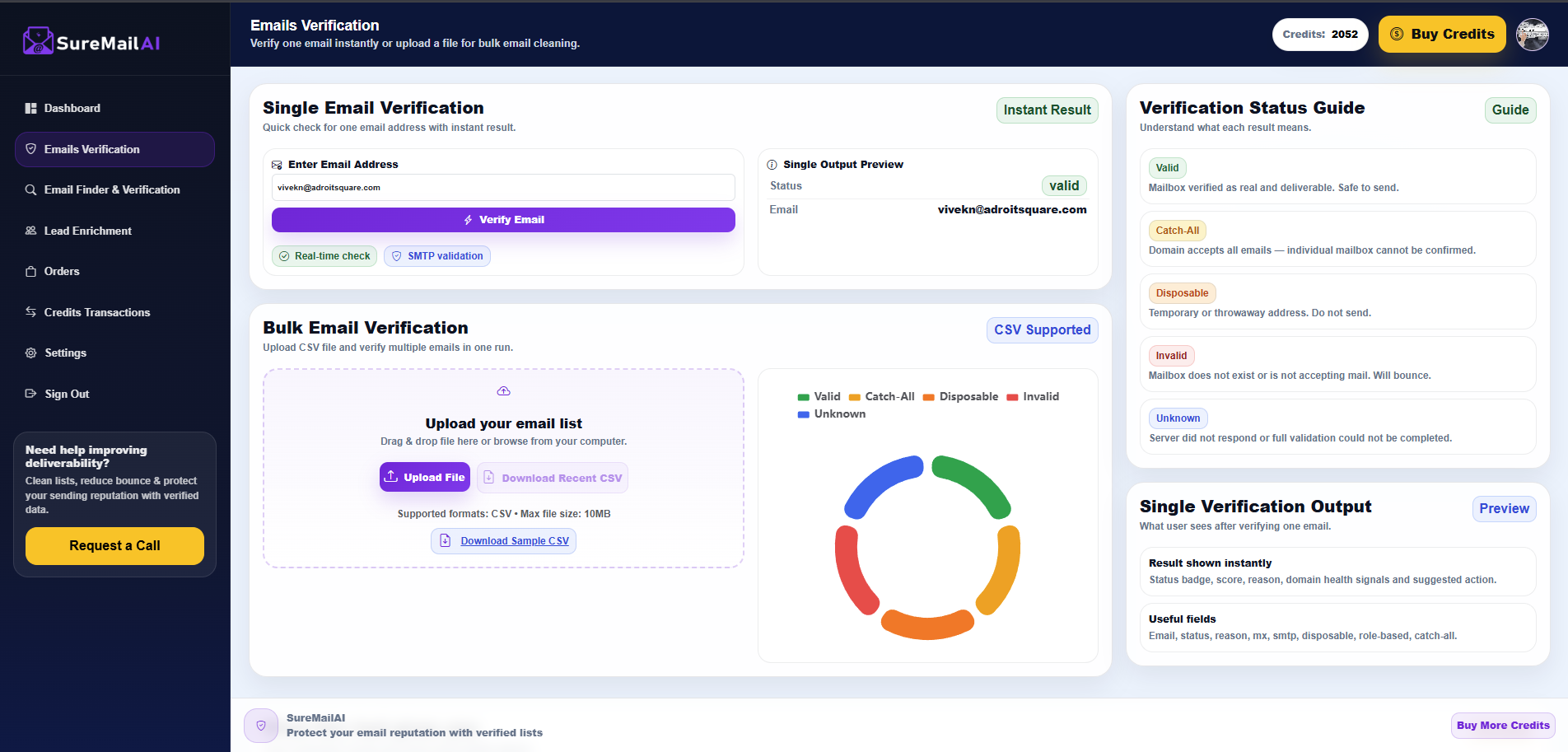Open the Download Sample CSV link

(503, 541)
